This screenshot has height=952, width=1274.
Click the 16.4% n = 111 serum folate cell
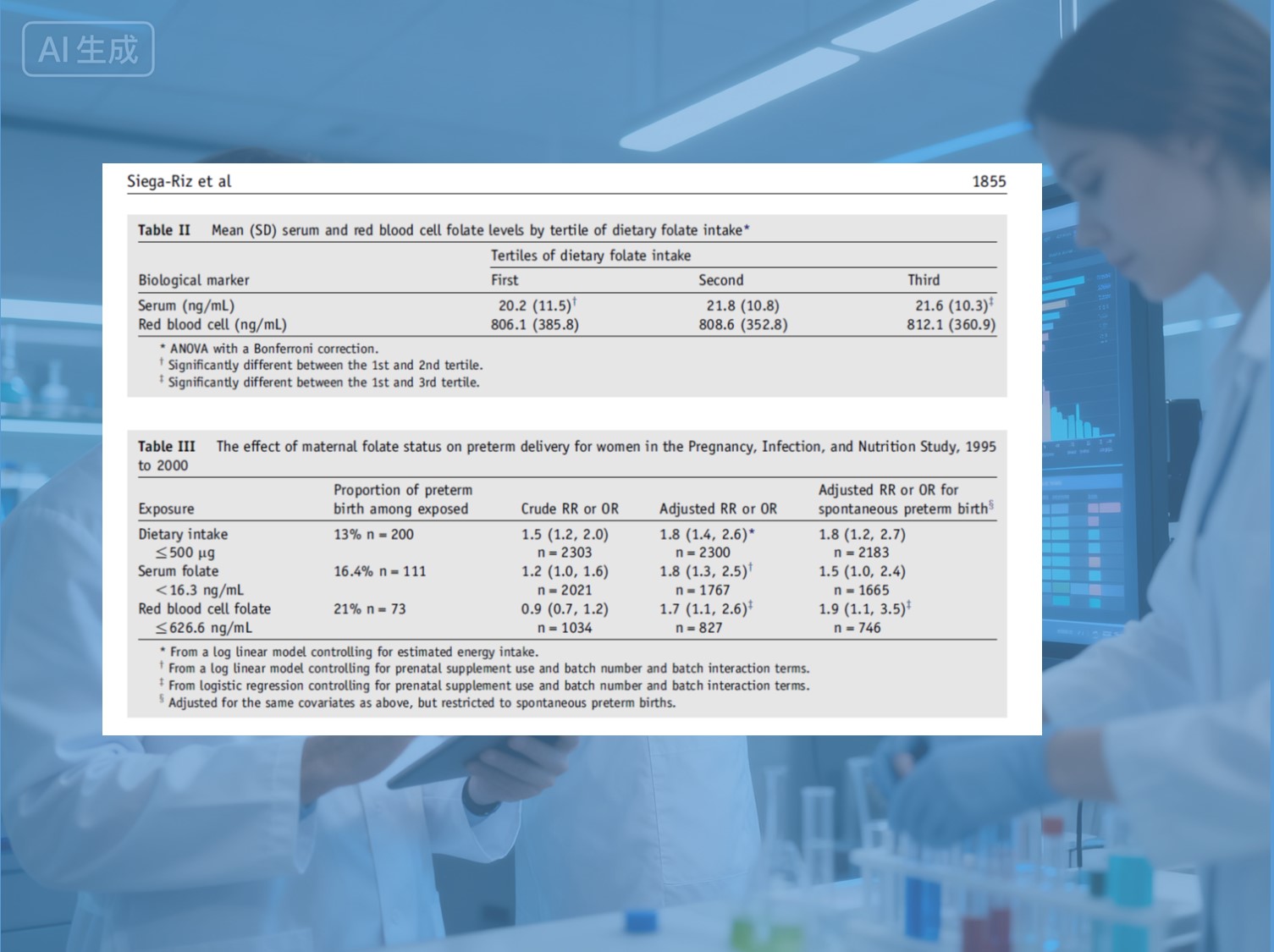[379, 572]
